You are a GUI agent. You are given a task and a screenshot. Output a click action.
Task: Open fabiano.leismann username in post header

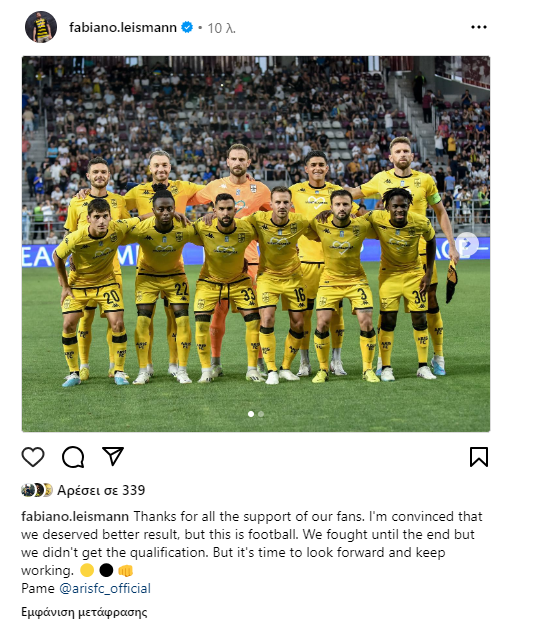(123, 27)
